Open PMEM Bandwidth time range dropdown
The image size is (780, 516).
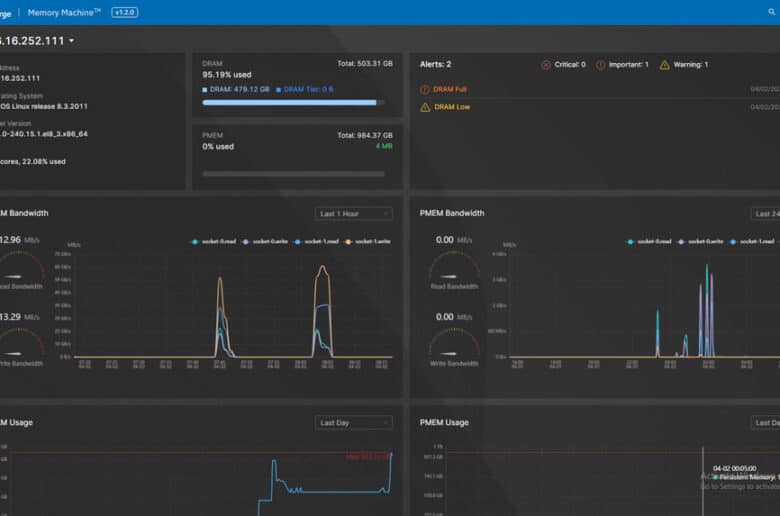(765, 213)
